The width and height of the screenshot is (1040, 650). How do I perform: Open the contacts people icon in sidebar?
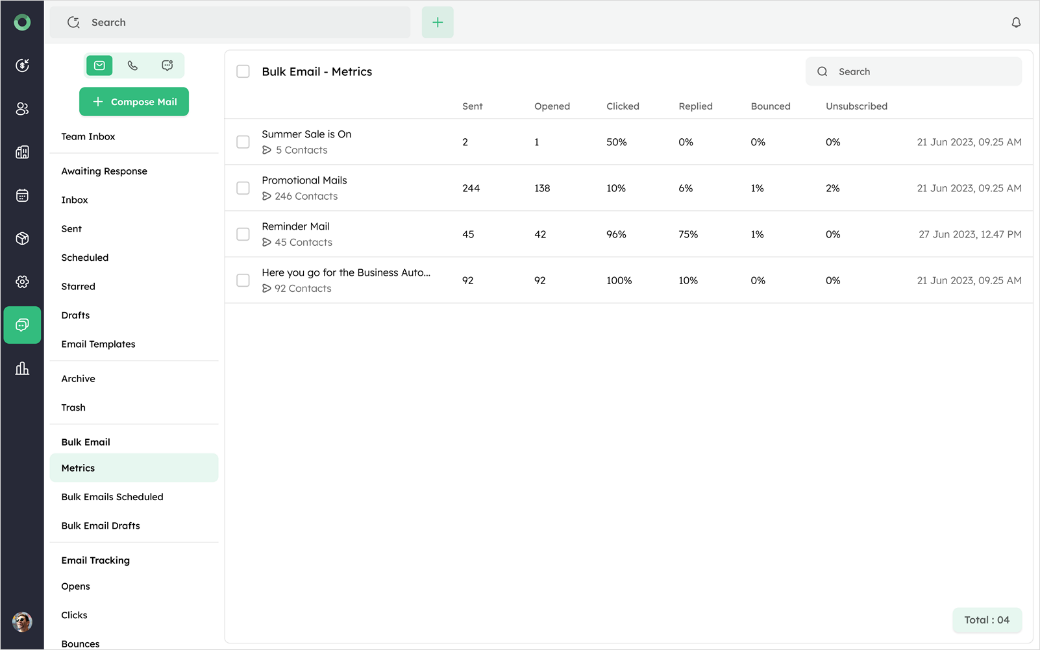point(22,109)
